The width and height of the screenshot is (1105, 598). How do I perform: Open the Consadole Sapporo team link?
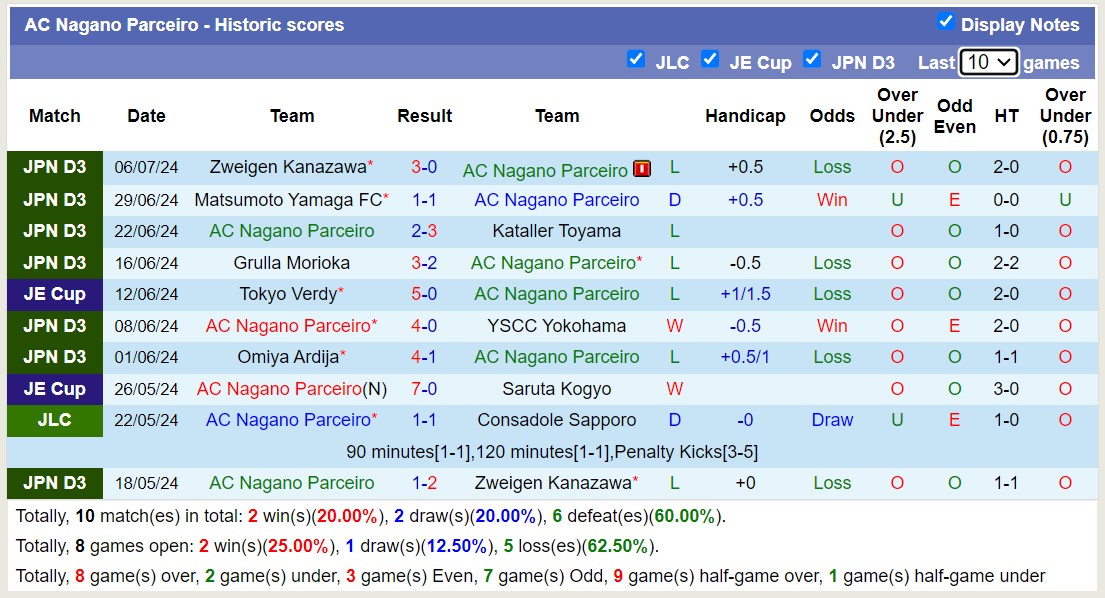(x=556, y=420)
